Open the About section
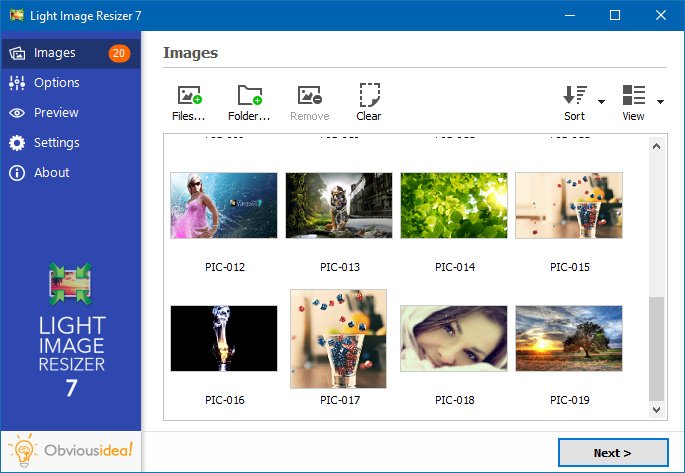This screenshot has height=473, width=685. point(51,173)
